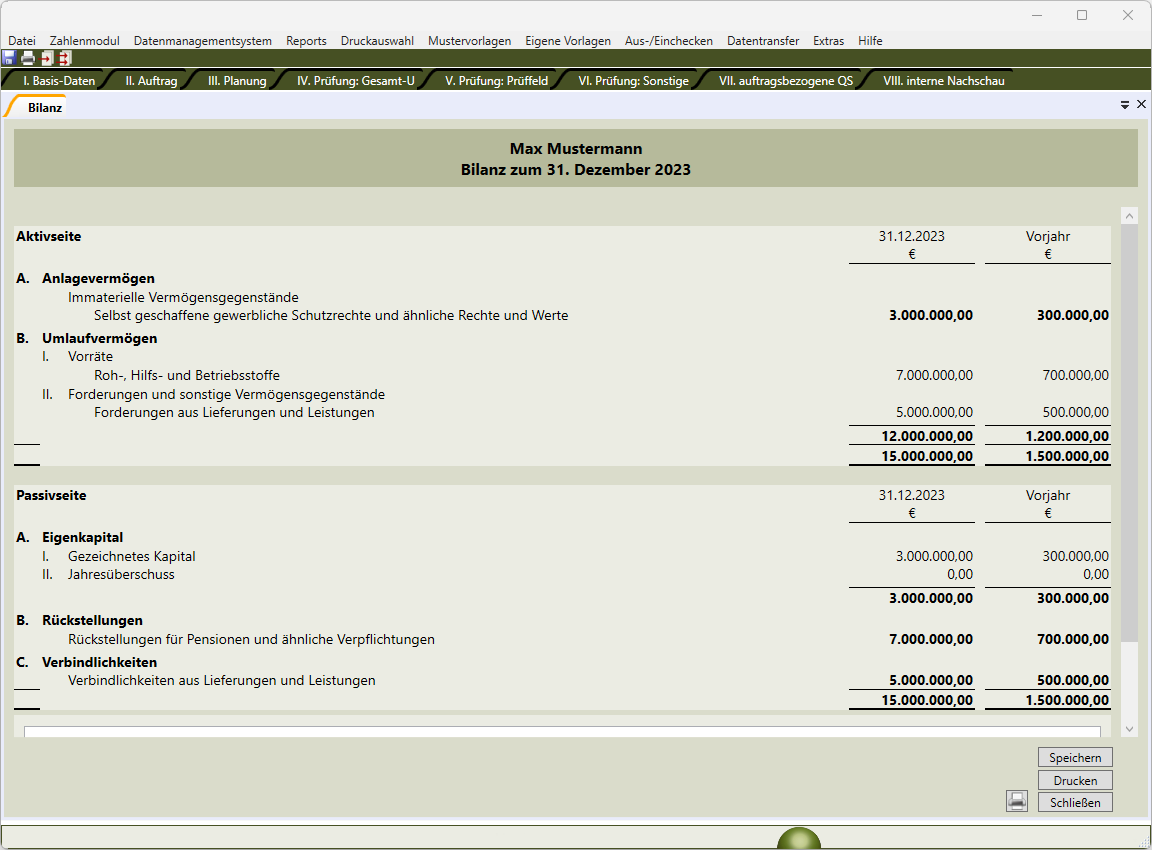Click the blue floppy disk save icon
1152x850 pixels.
(9, 58)
